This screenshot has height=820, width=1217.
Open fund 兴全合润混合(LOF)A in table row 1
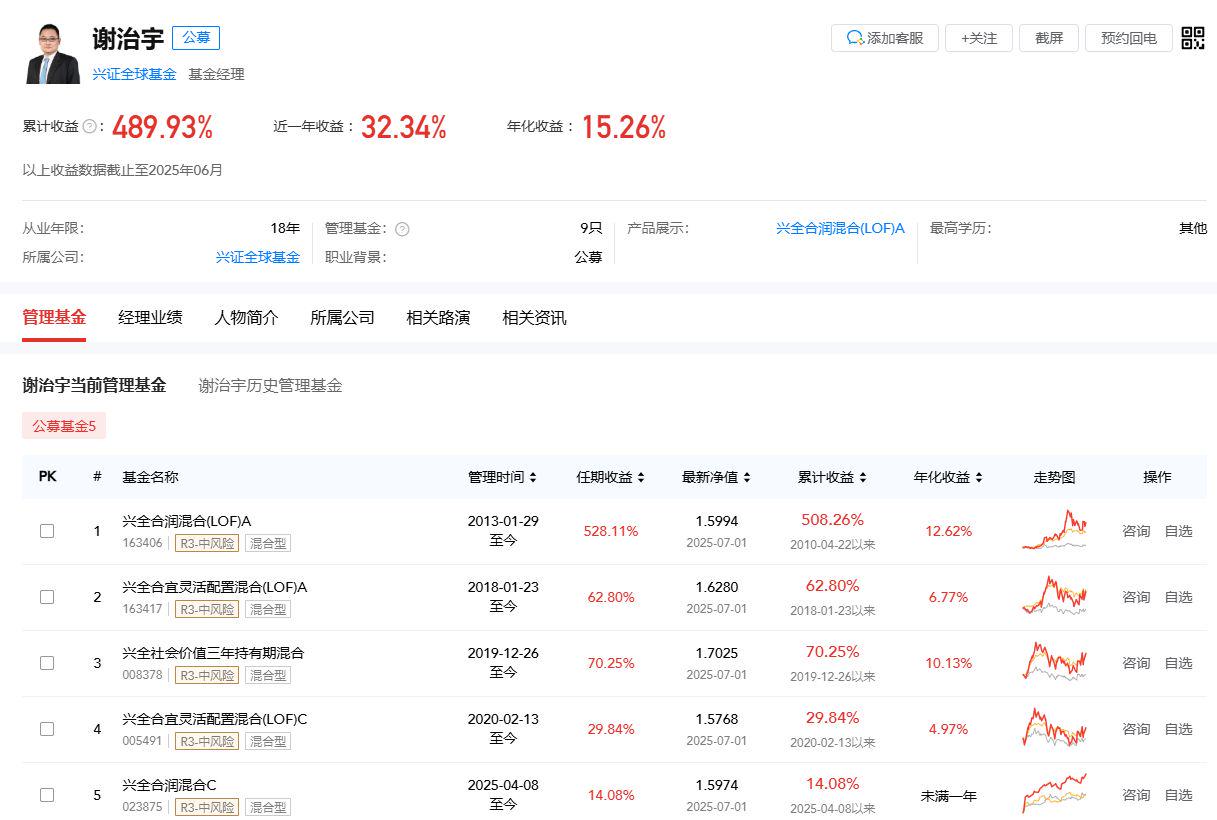pos(187,521)
